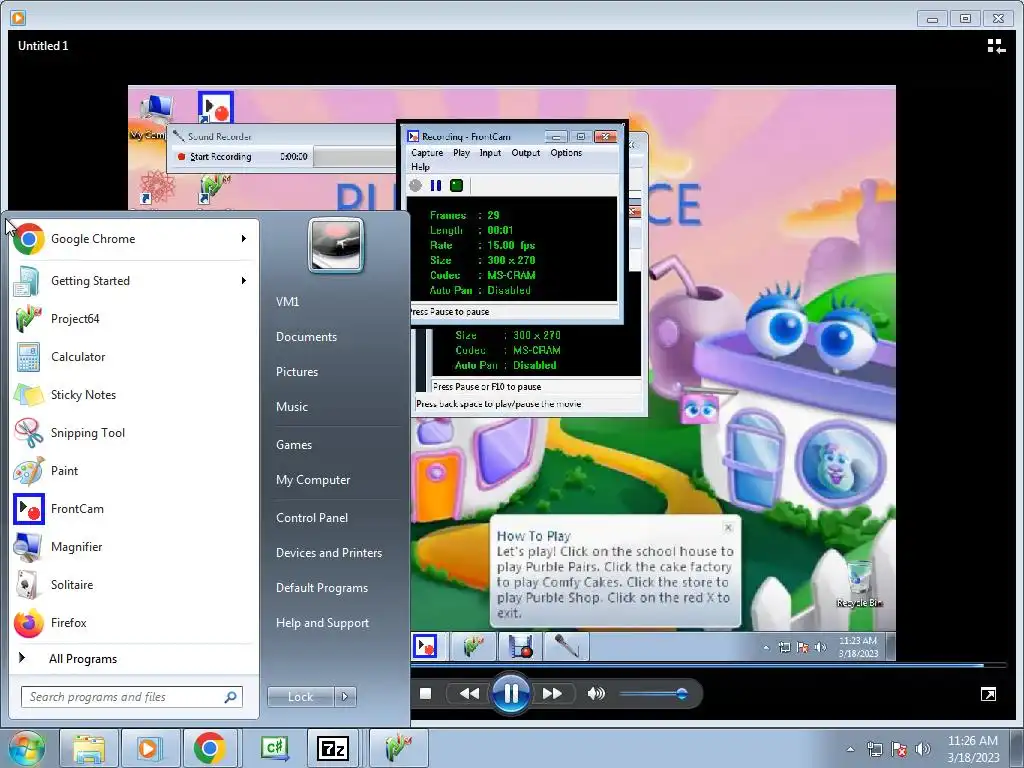This screenshot has height=768, width=1024.
Task: Open Help and Support link
Action: 323,623
